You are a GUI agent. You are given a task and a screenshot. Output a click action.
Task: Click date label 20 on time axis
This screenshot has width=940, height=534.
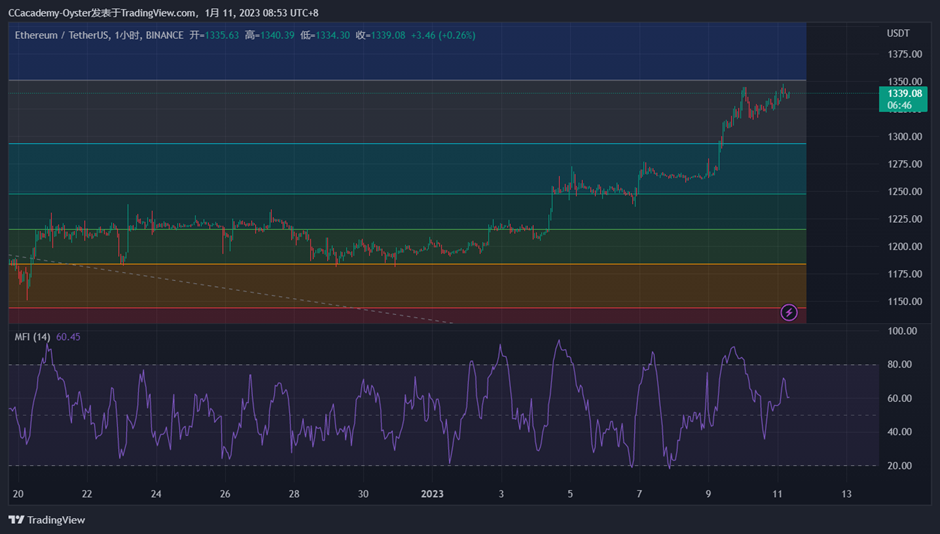(x=18, y=494)
